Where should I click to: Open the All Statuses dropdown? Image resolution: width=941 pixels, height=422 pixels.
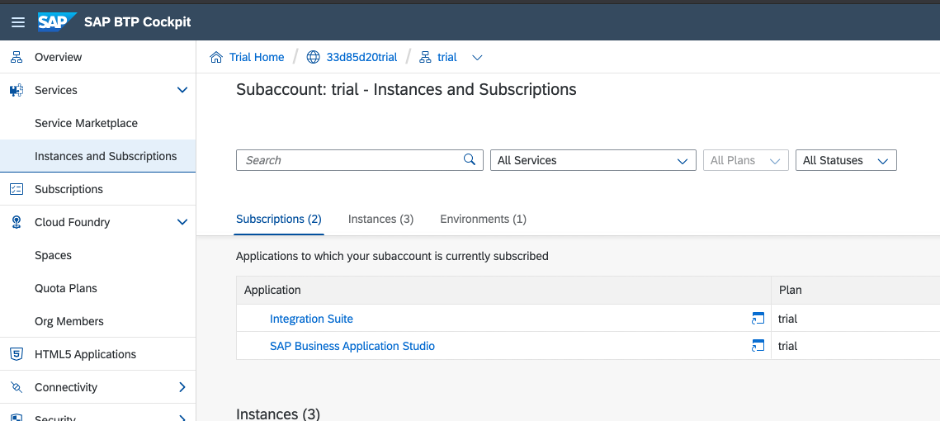845,160
